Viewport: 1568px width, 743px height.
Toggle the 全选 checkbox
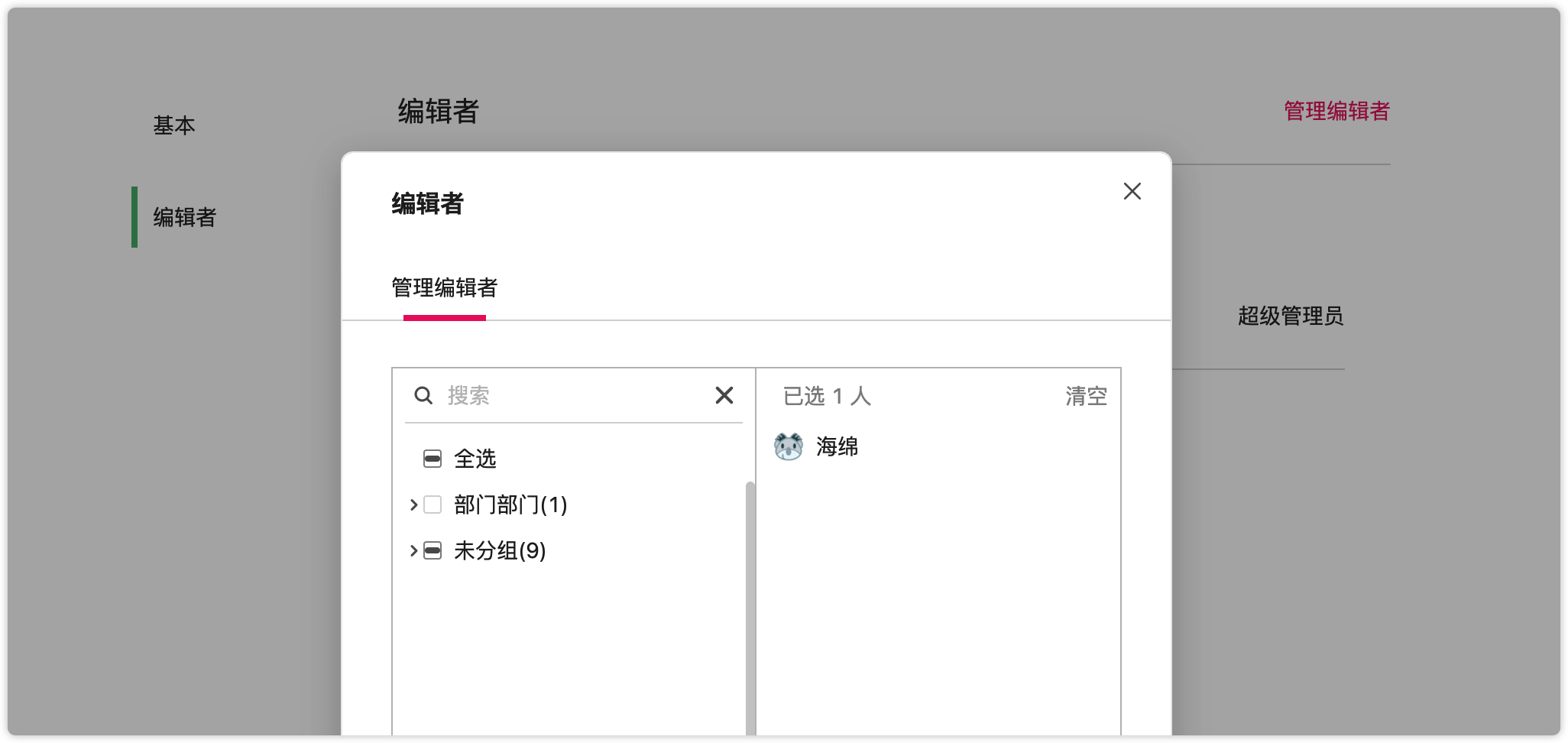(432, 459)
